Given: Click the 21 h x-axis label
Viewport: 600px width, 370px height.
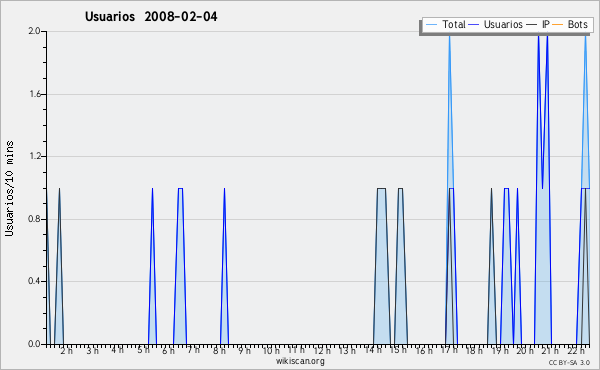Looking at the screenshot, I should tap(550, 350).
